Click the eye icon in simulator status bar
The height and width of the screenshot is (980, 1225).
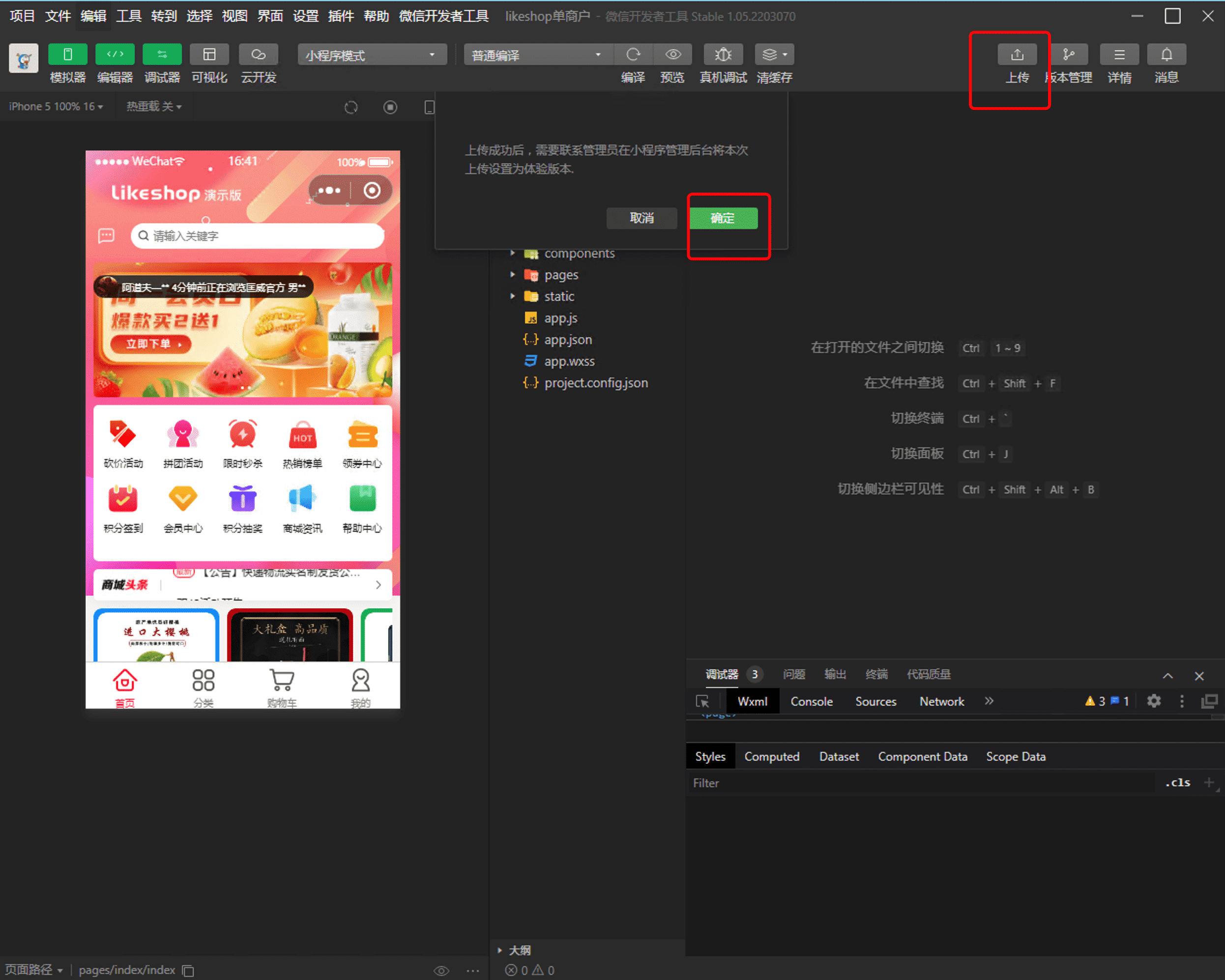coord(441,970)
